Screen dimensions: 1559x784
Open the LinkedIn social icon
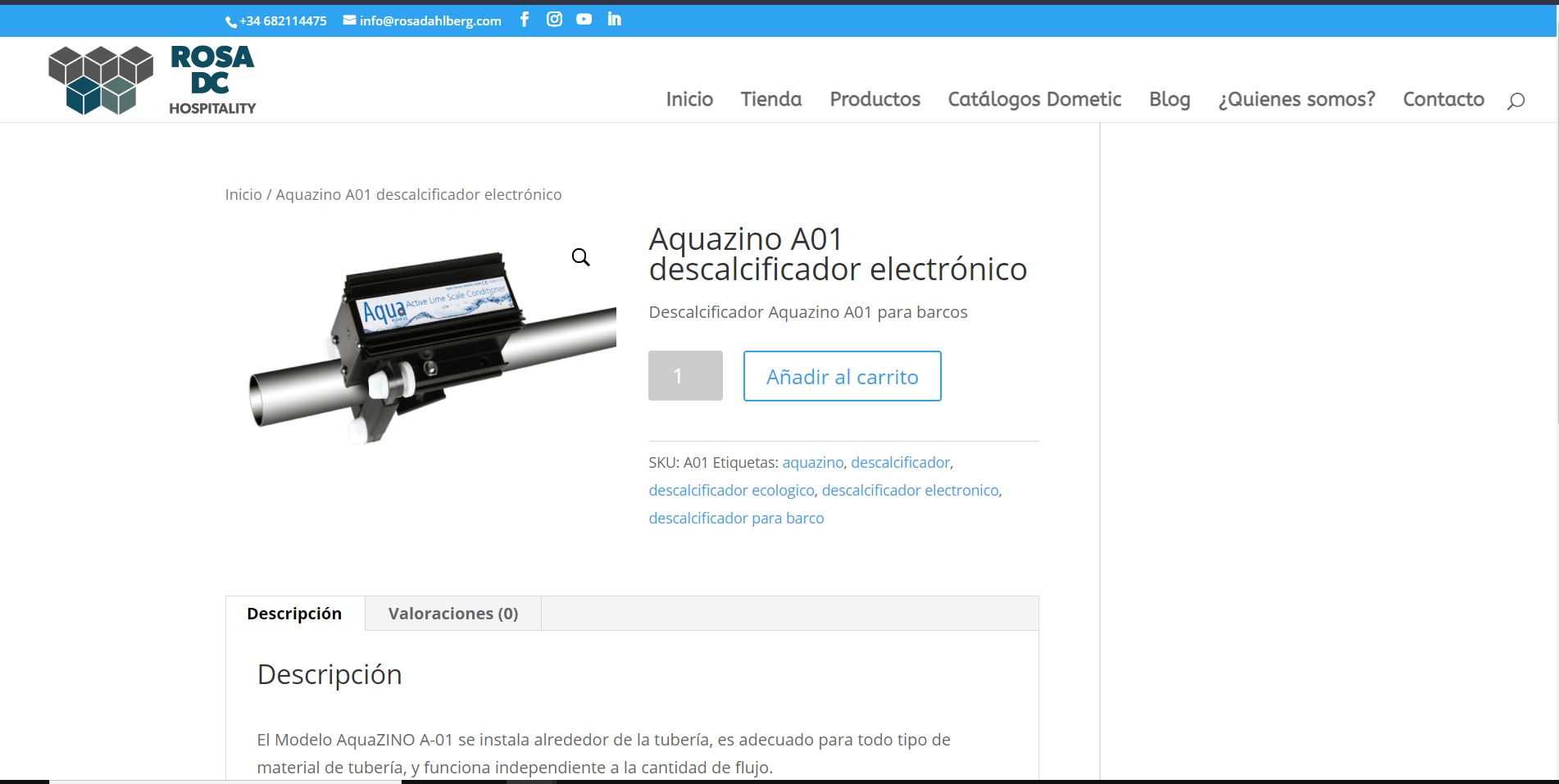click(614, 20)
